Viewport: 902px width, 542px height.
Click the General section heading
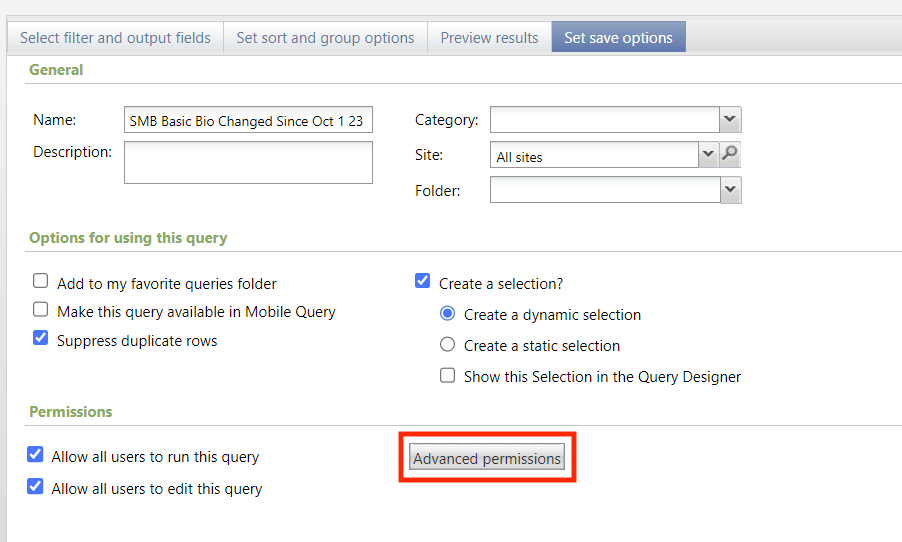point(56,70)
